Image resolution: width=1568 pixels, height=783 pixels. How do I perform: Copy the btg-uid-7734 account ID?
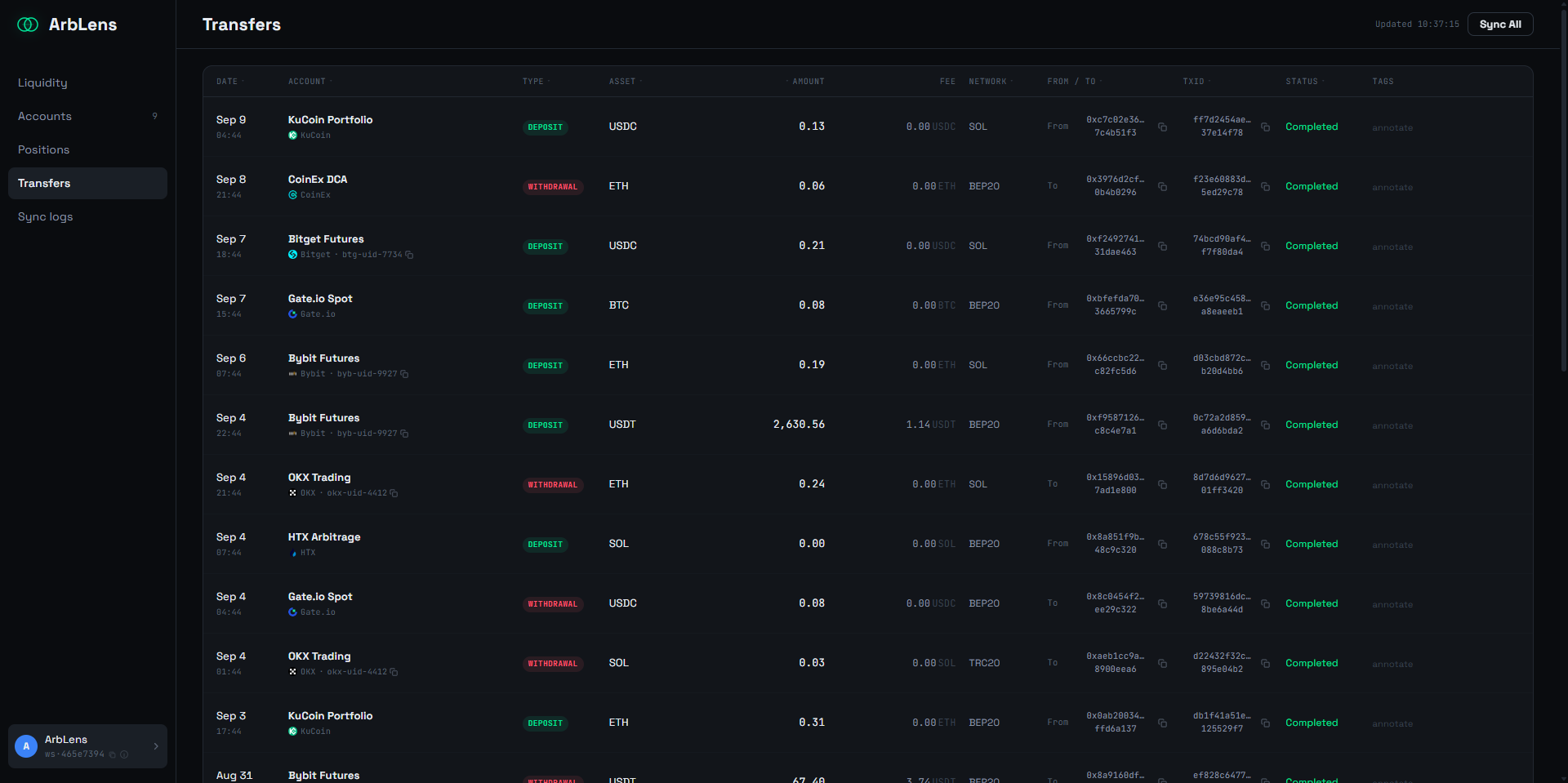[409, 255]
